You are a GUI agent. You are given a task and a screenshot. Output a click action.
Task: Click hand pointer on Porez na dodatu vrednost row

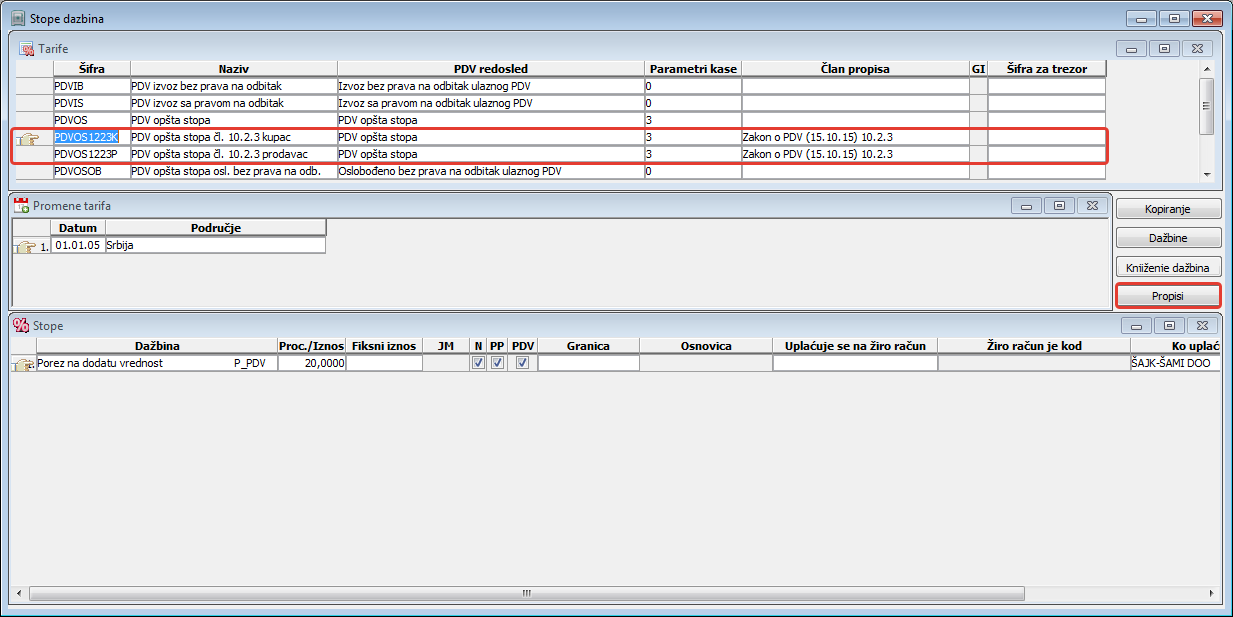pyautogui.click(x=21, y=365)
